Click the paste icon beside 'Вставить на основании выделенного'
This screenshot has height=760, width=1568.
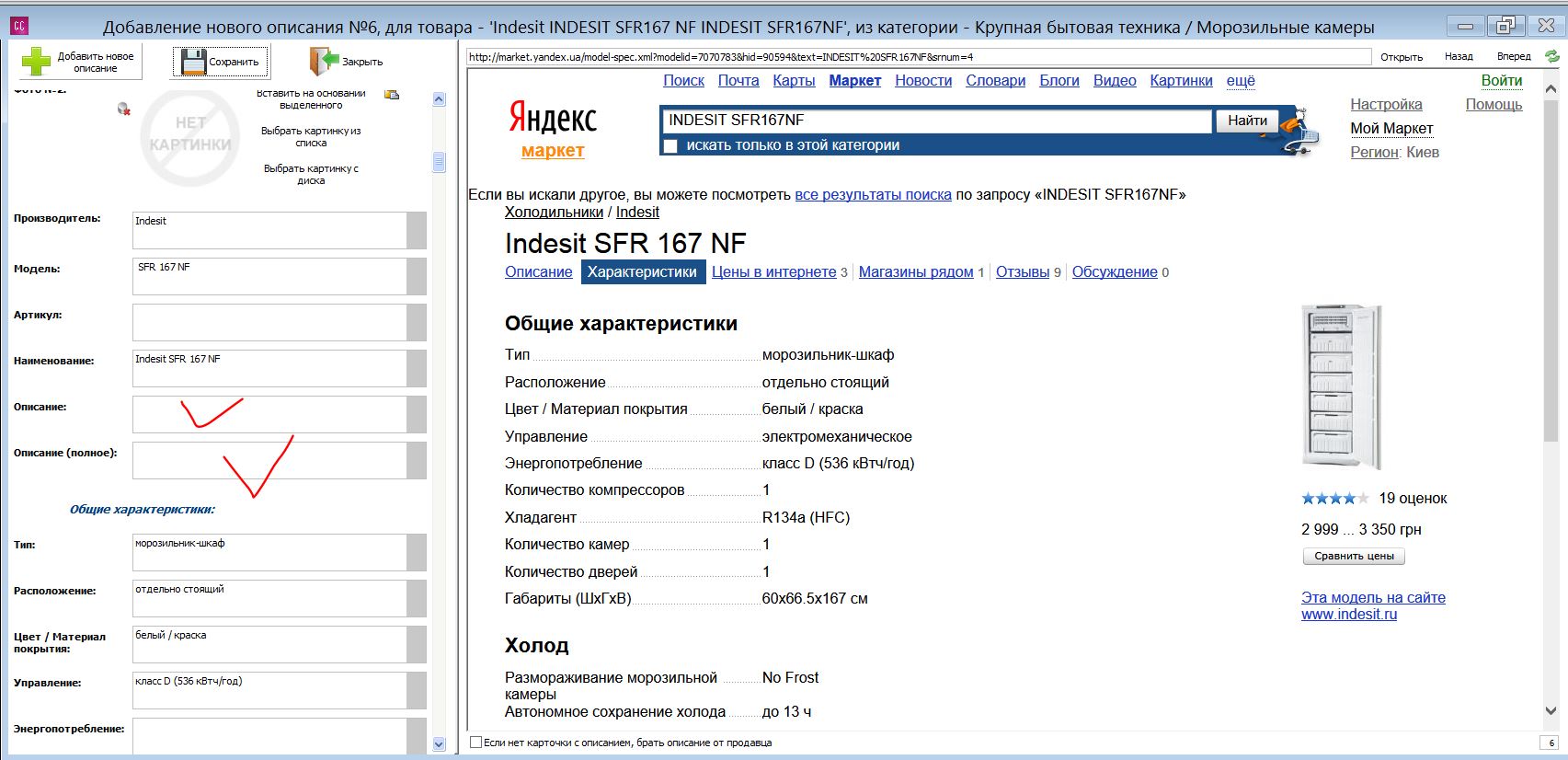point(392,94)
